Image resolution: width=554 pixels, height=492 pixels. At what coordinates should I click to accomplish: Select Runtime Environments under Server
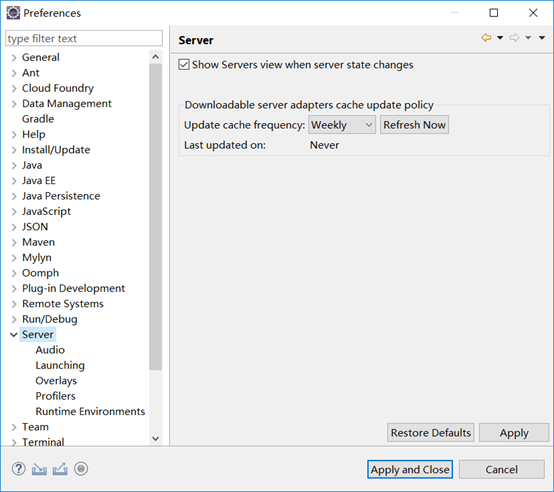[x=90, y=411]
